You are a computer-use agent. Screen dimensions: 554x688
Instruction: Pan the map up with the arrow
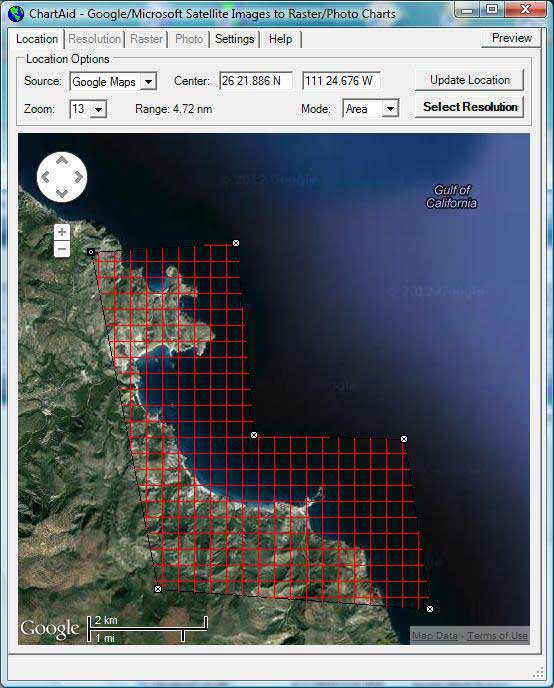62,161
